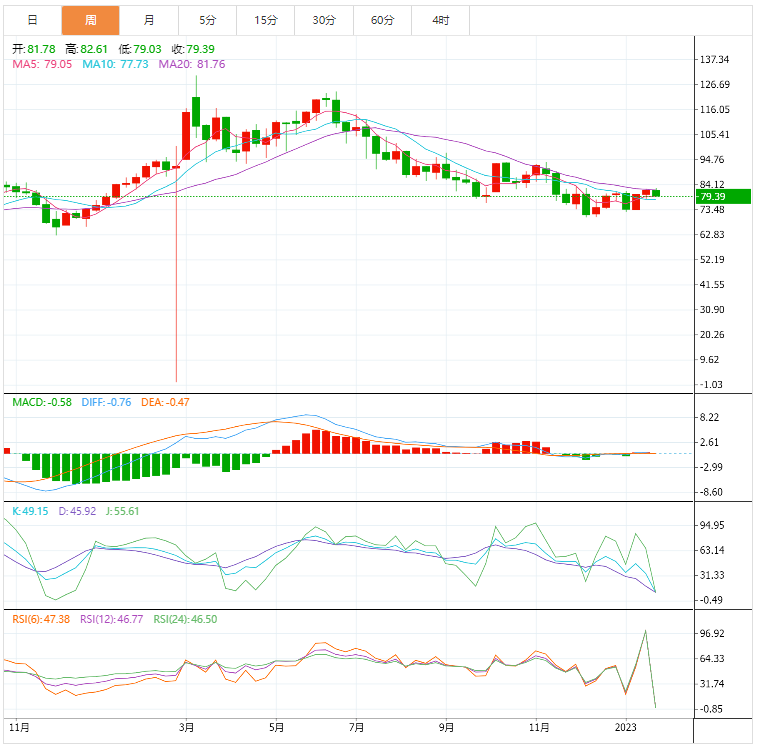
Task: Switch to the 5分 interval tab
Action: (x=207, y=20)
